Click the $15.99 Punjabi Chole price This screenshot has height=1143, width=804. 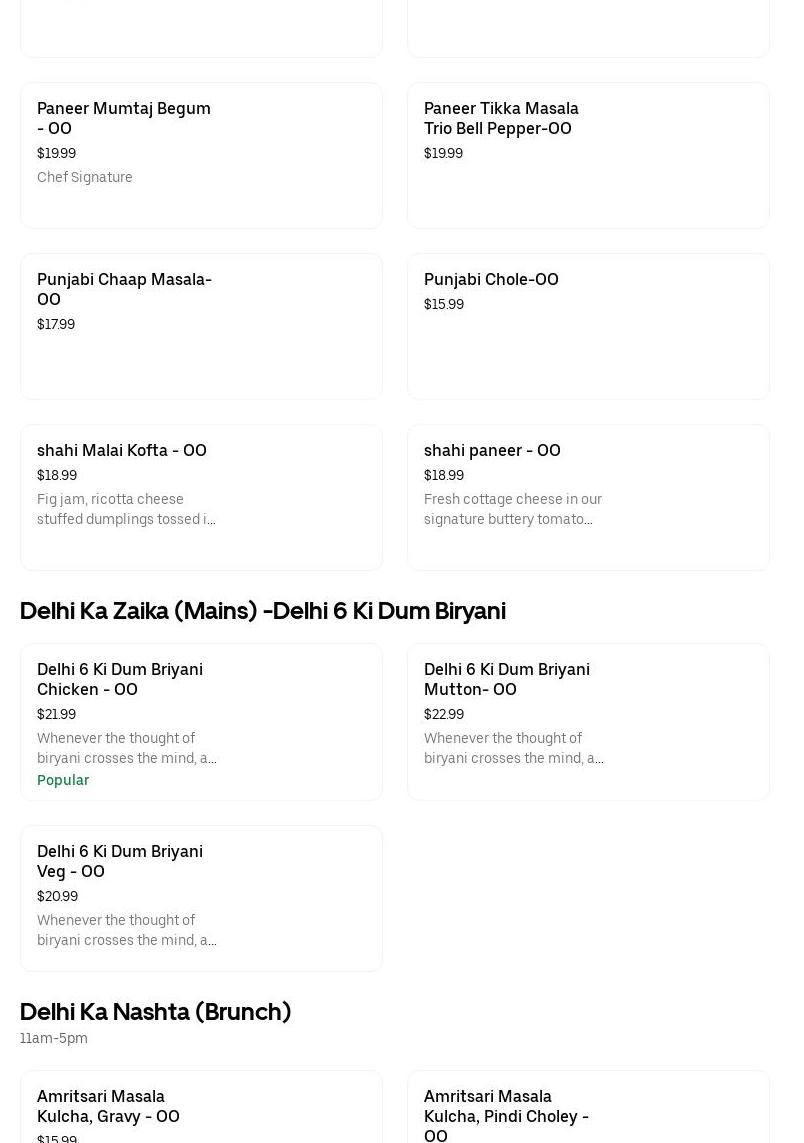pos(444,304)
